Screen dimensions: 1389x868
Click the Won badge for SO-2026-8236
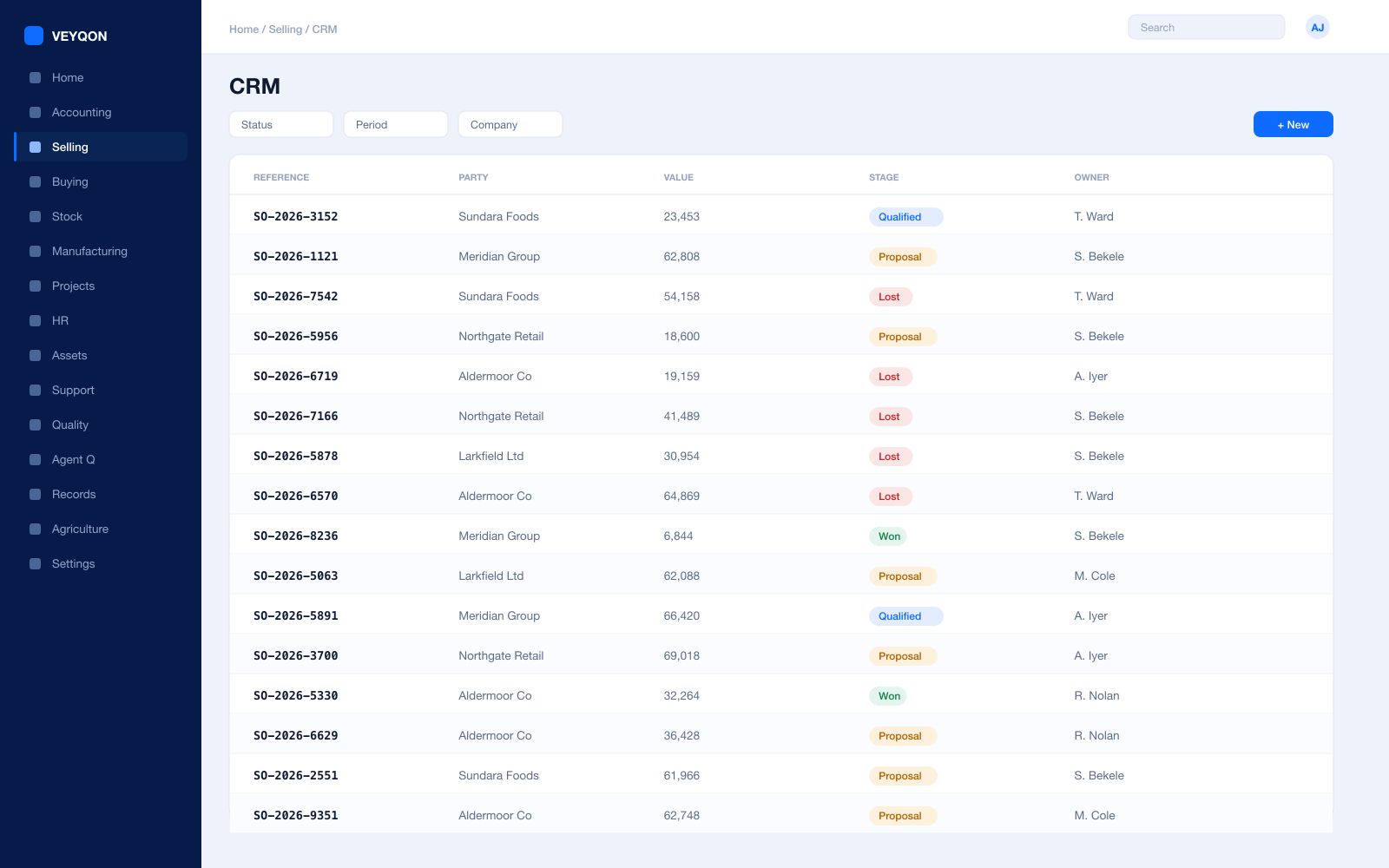(889, 536)
